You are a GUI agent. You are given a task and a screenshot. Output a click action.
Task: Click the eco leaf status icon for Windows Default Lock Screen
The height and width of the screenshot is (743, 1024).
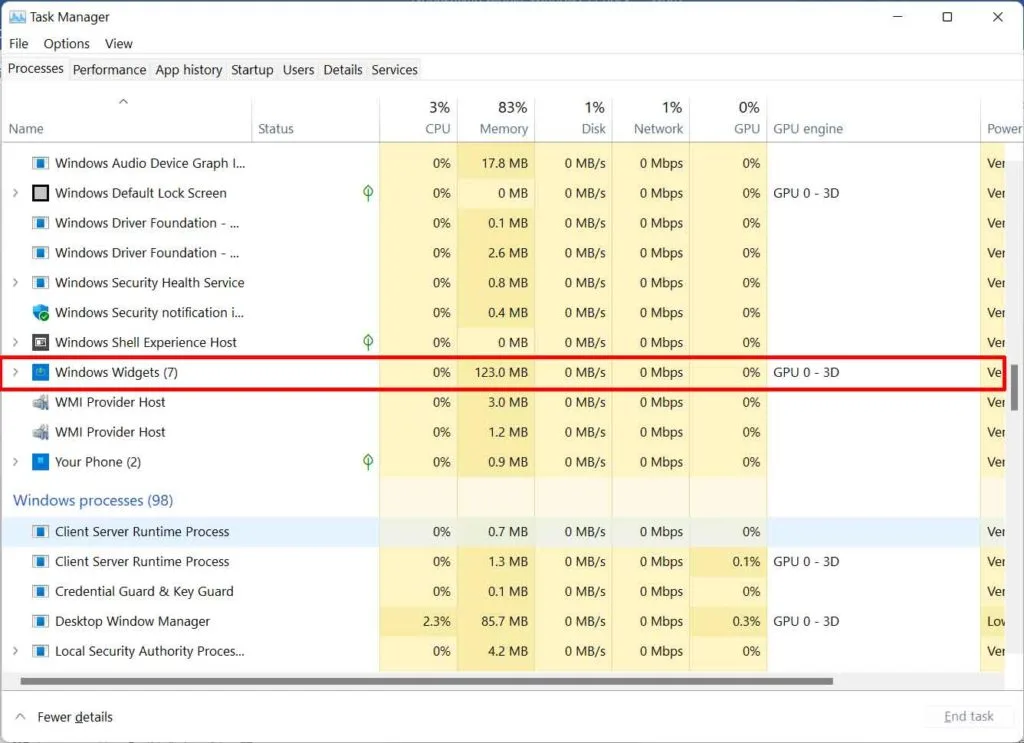coord(368,193)
